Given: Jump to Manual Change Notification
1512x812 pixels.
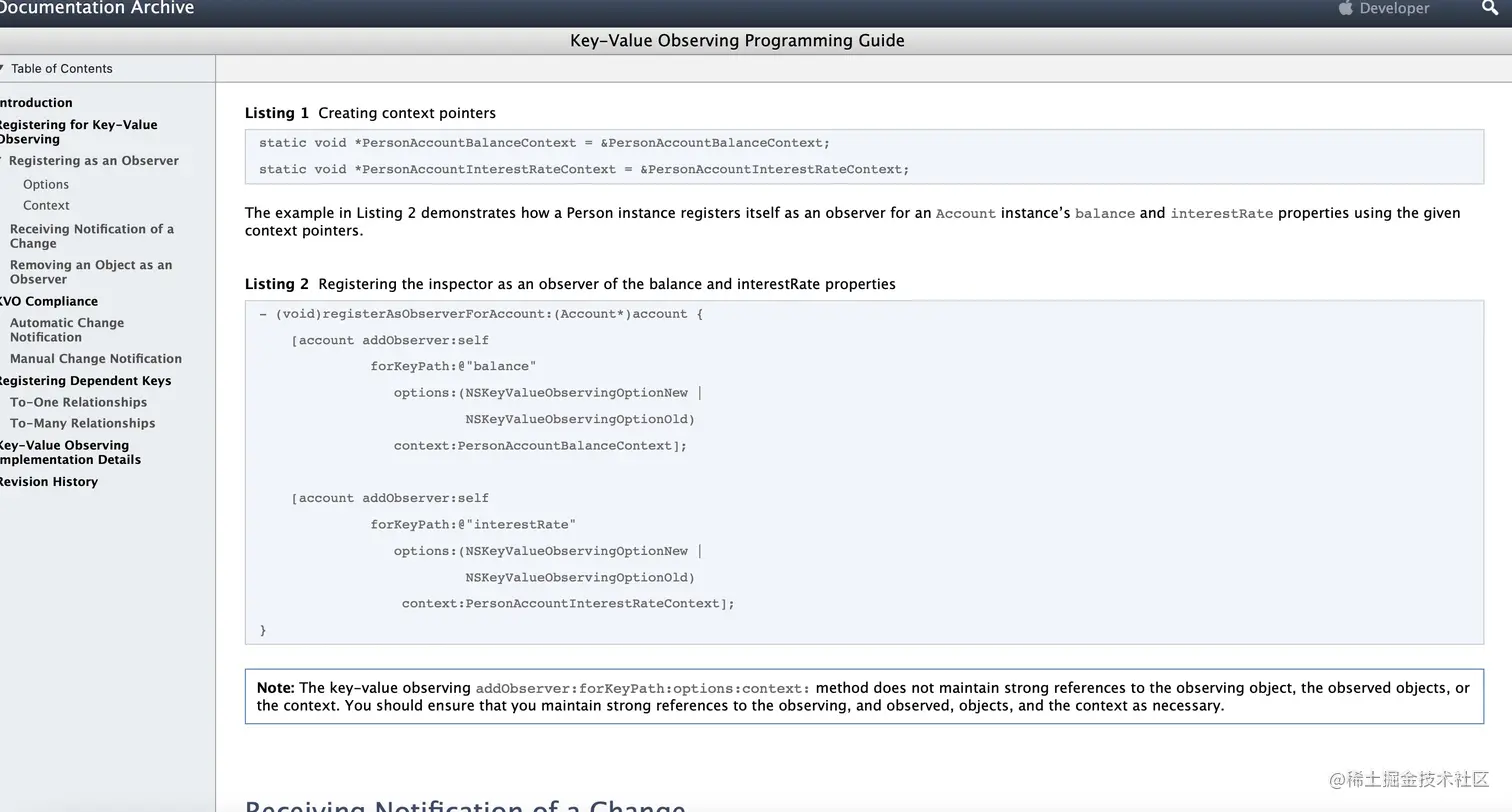Looking at the screenshot, I should [96, 359].
